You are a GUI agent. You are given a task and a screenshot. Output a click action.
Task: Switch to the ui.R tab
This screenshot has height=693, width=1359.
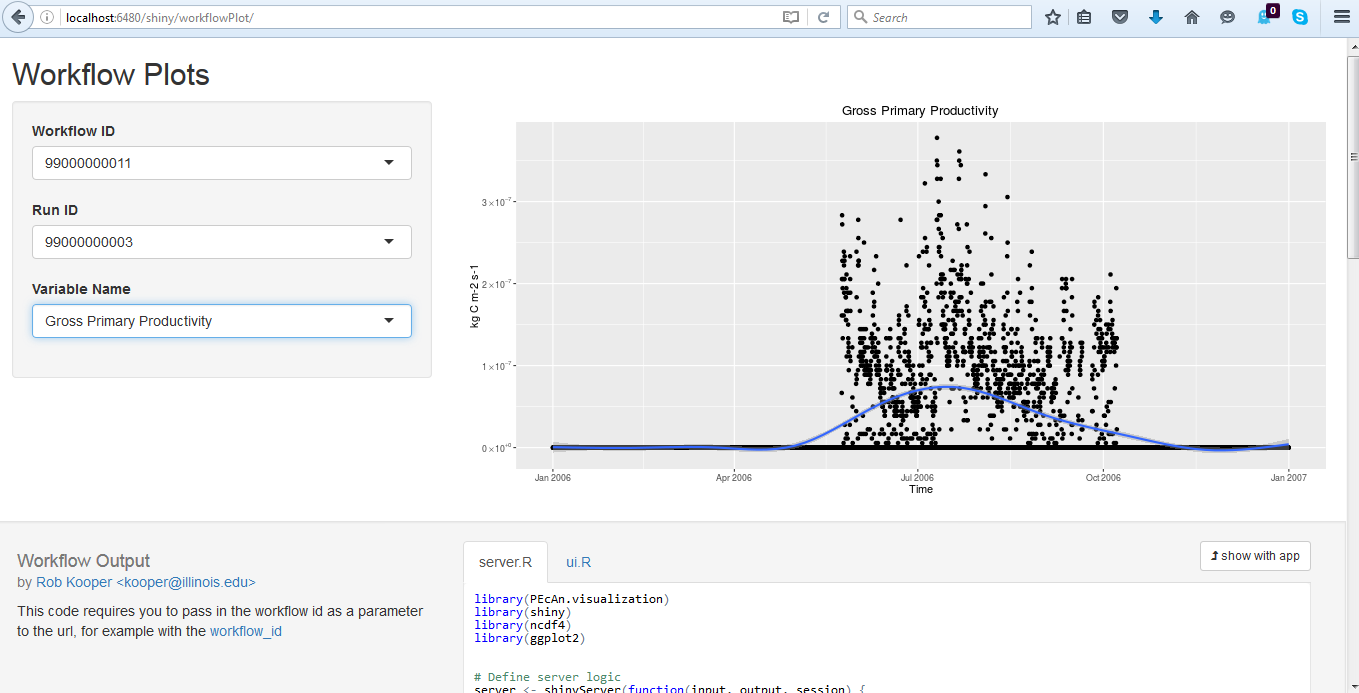click(x=578, y=562)
